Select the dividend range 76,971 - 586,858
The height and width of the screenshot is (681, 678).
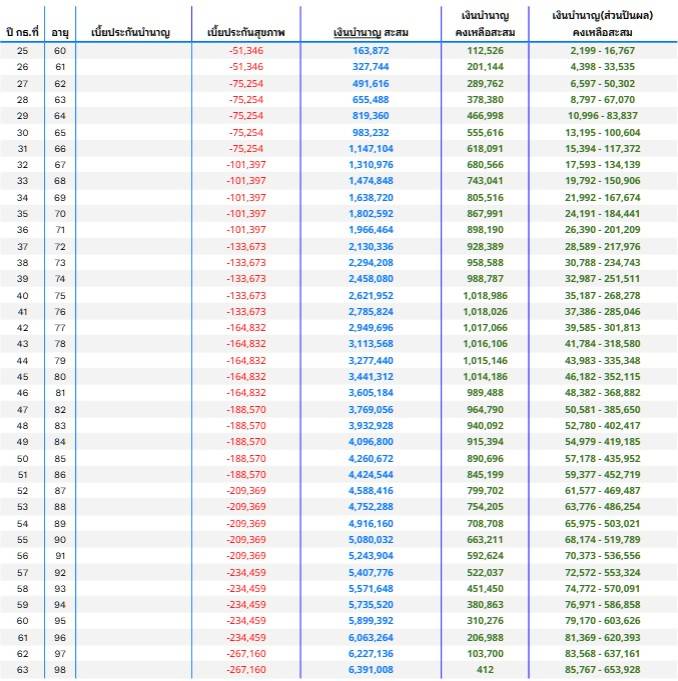point(602,606)
